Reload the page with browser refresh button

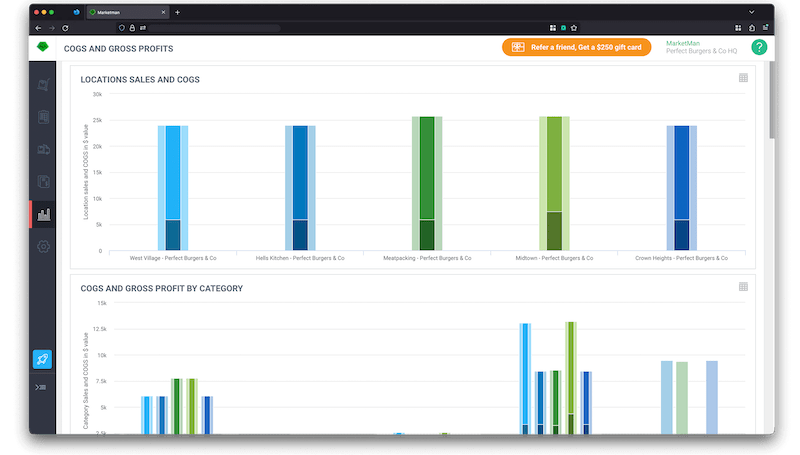tap(65, 28)
